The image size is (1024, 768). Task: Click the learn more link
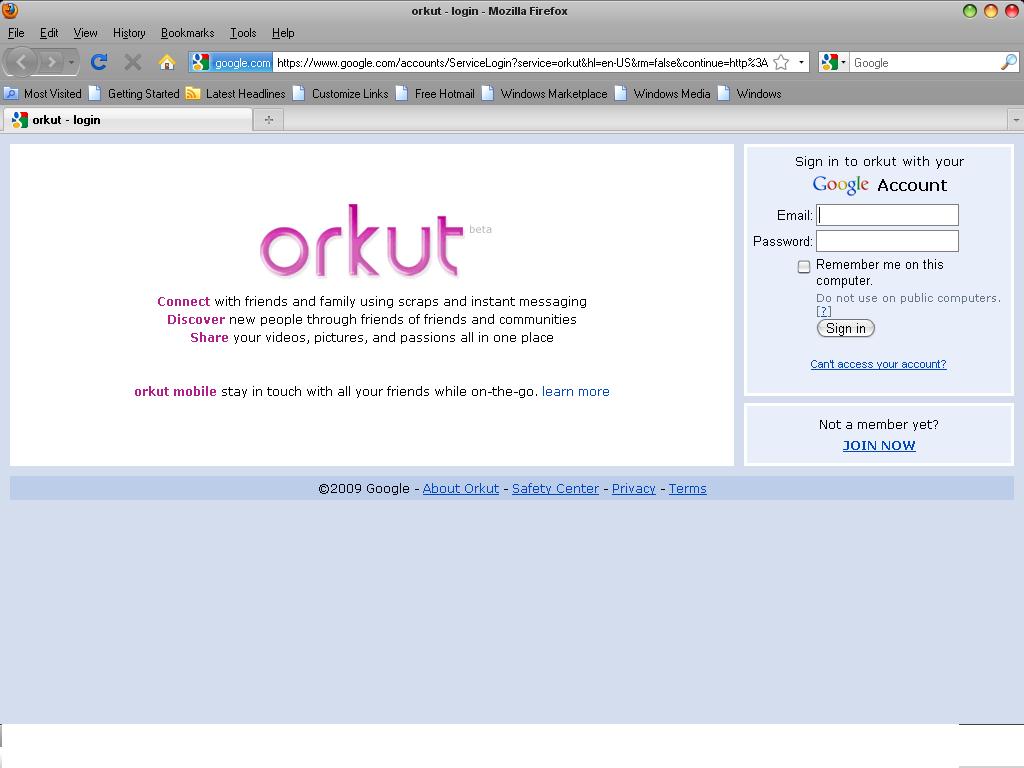[x=575, y=392]
